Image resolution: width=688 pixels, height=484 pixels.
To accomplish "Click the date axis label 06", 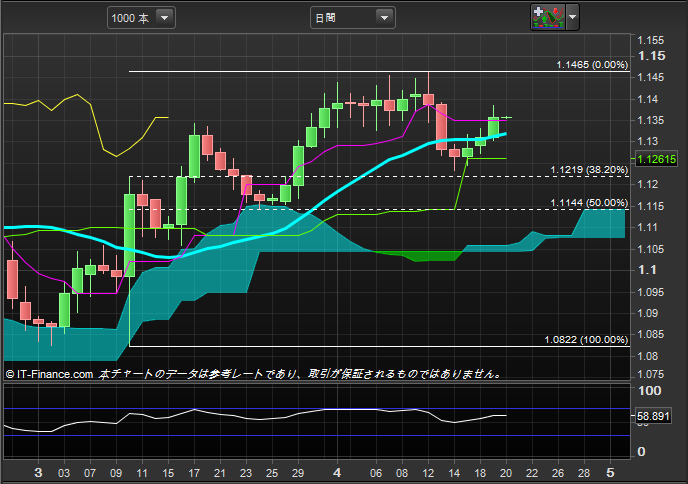I will click(x=376, y=473).
